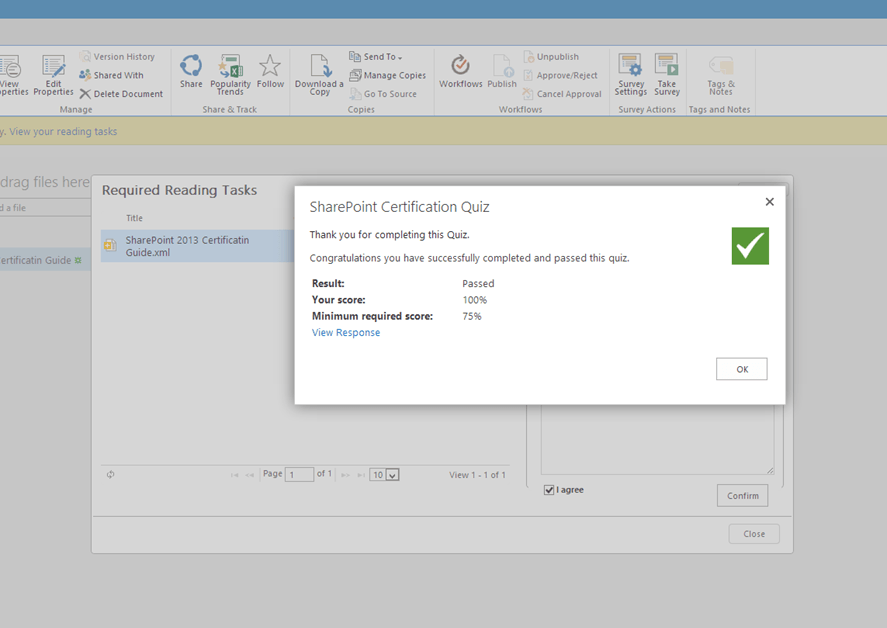Screen dimensions: 887x628
Task: Open the rows-per-page dropdown showing 10
Action: (x=385, y=475)
